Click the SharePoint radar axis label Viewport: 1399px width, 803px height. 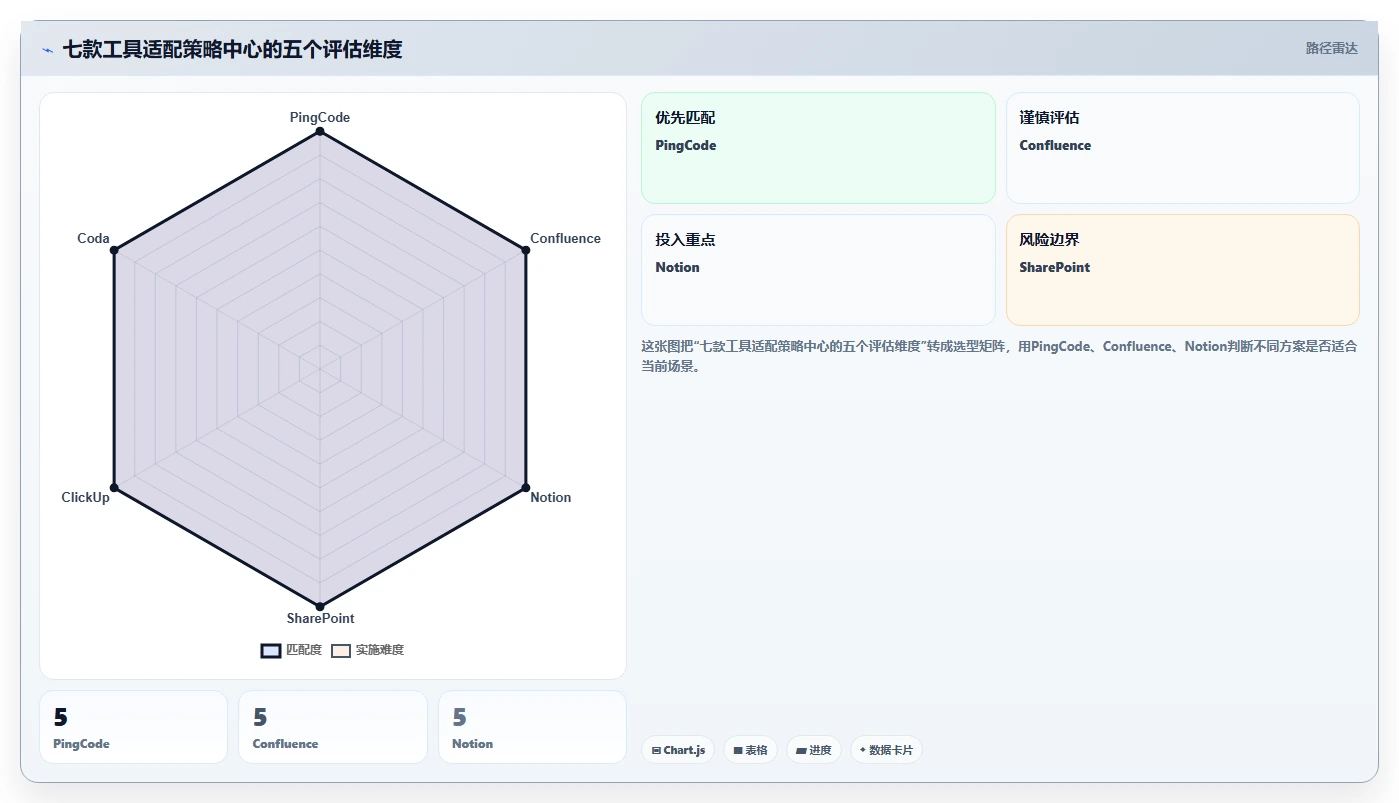pos(320,618)
